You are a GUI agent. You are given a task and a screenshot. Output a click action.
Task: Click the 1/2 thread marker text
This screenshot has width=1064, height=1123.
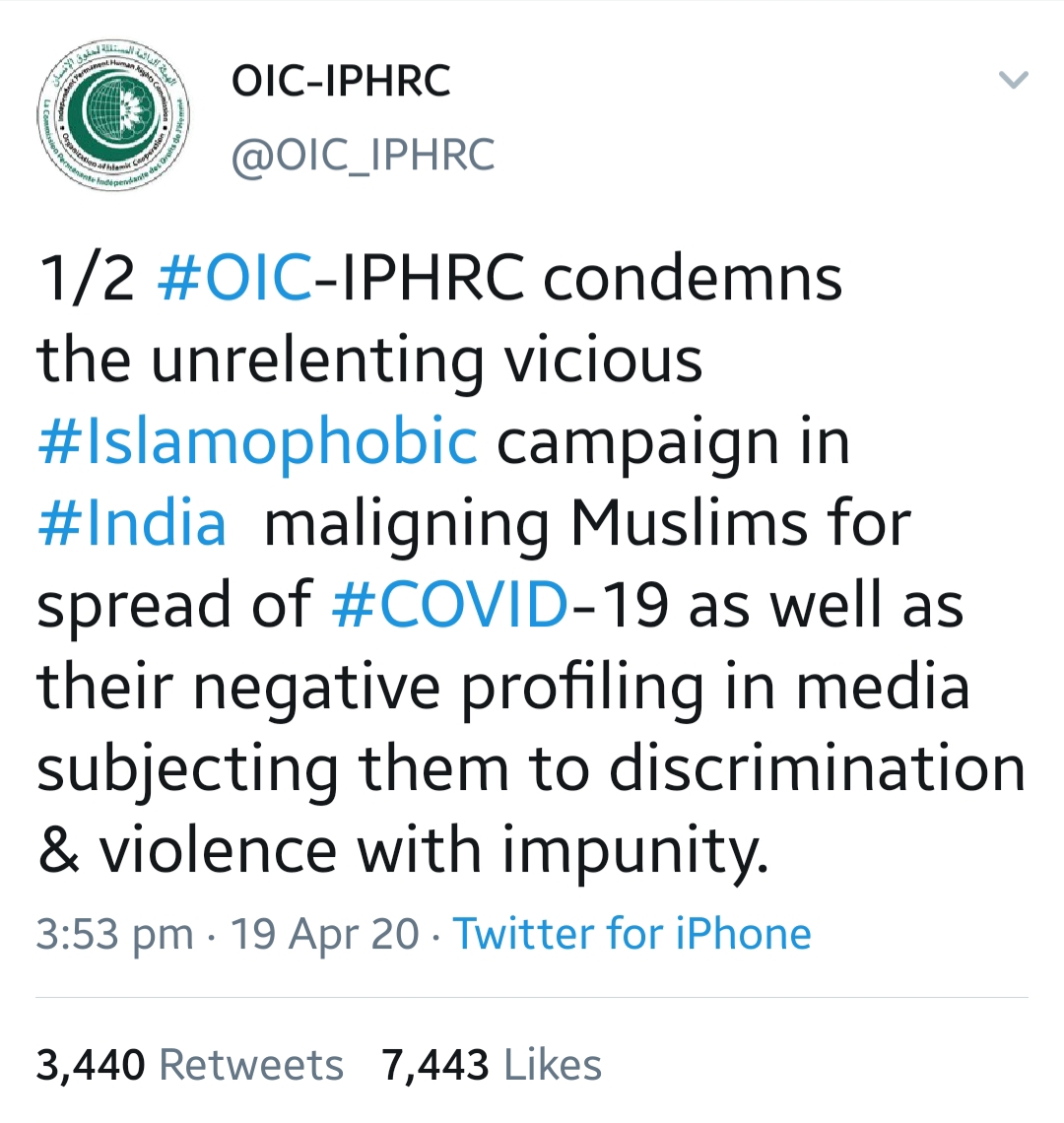pyautogui.click(x=86, y=279)
